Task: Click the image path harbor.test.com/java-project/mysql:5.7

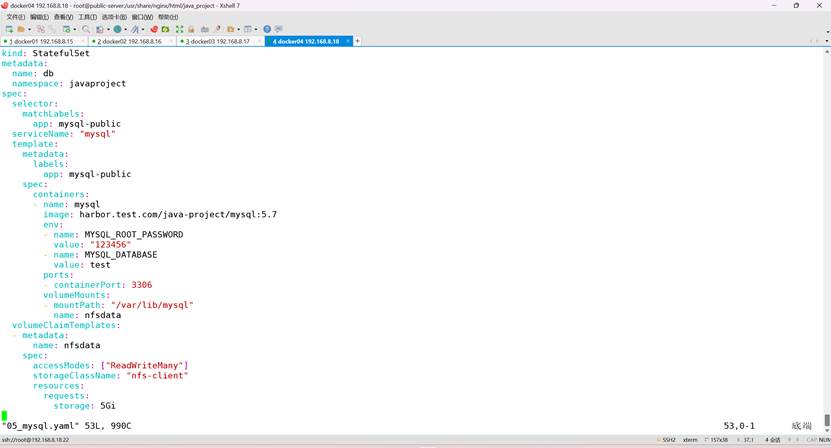Action: coord(178,214)
